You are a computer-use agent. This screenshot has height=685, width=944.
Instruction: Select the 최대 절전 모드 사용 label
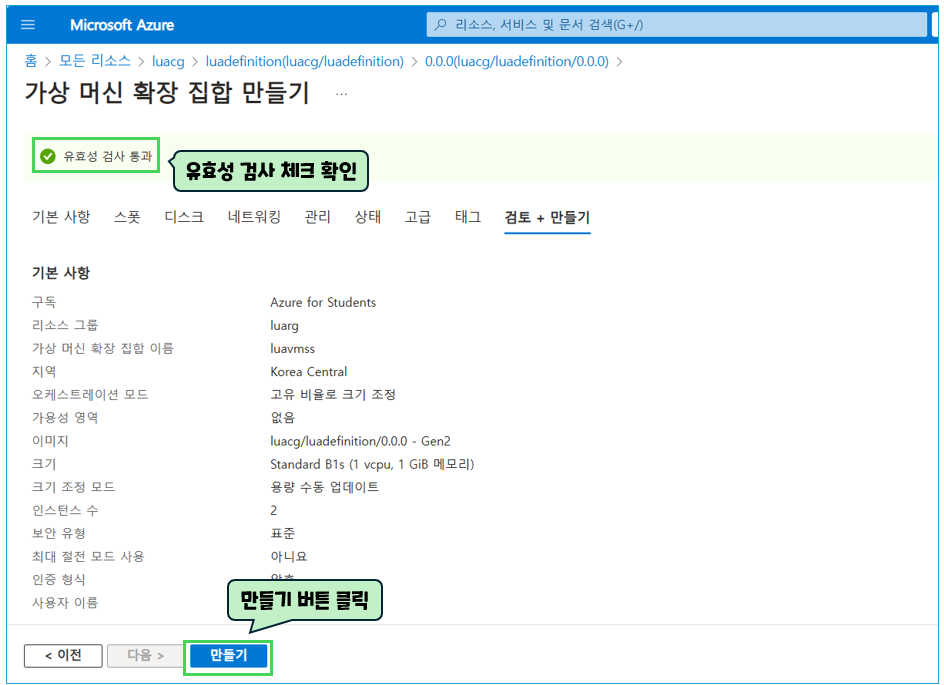pos(88,556)
